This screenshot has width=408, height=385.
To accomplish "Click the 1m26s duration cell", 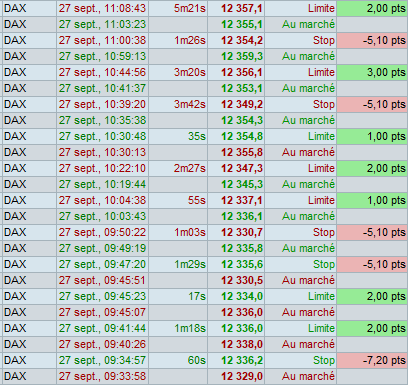I will click(178, 40).
